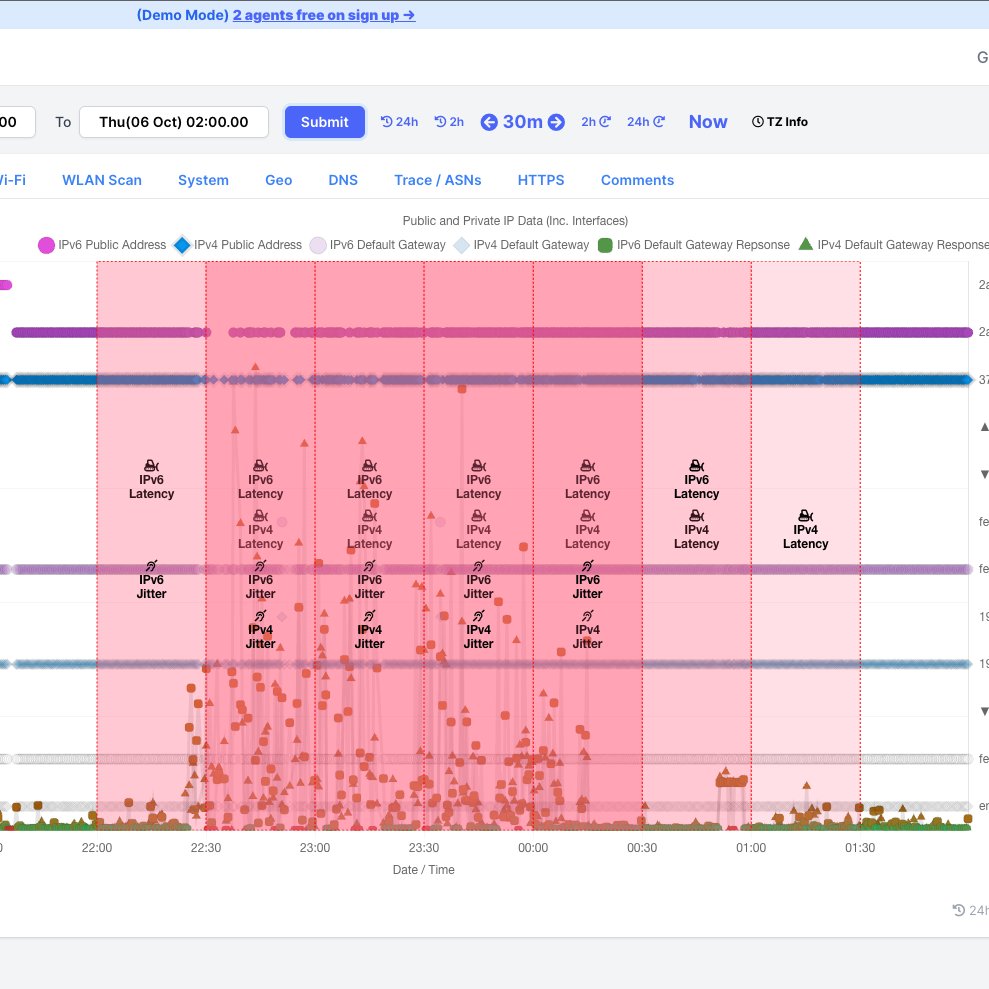Edit the To date field
The width and height of the screenshot is (989, 989).
coord(174,122)
